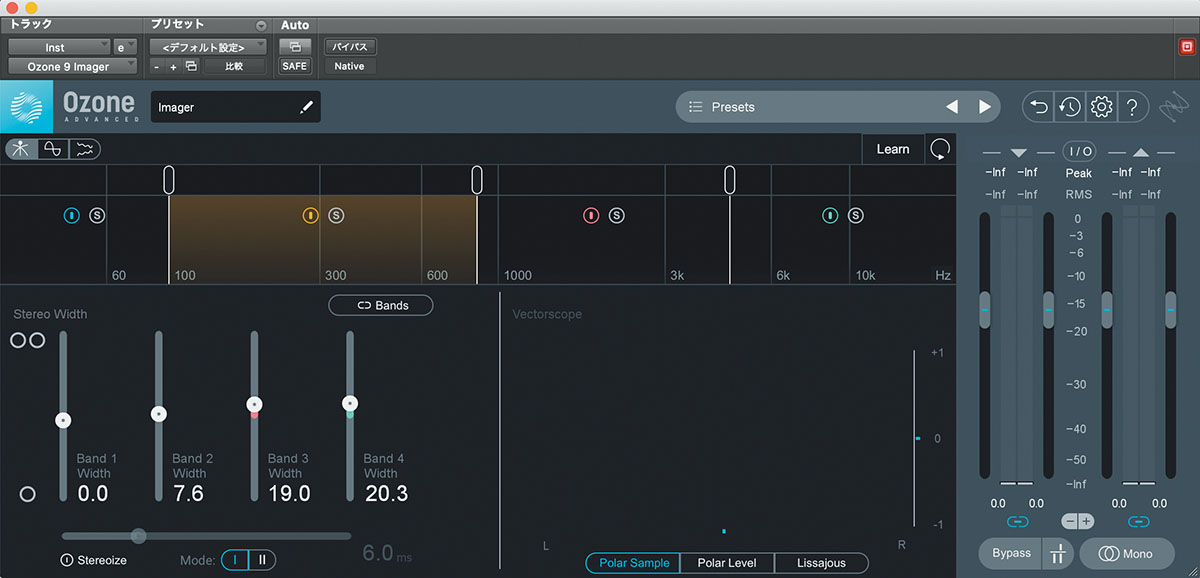Click the I/O meter button
Image resolution: width=1200 pixels, height=578 pixels.
click(x=1080, y=151)
